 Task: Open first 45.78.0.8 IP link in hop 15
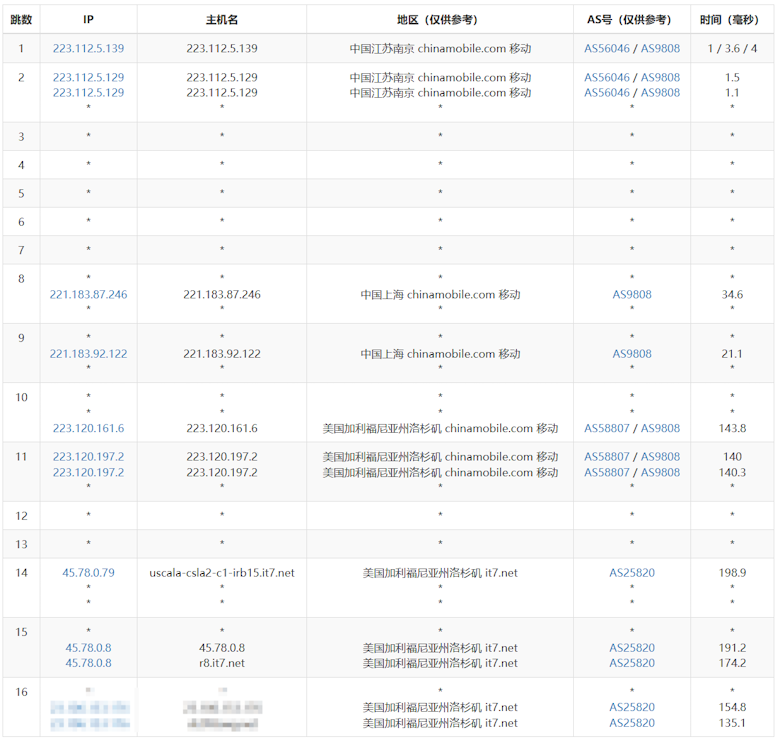[89, 648]
